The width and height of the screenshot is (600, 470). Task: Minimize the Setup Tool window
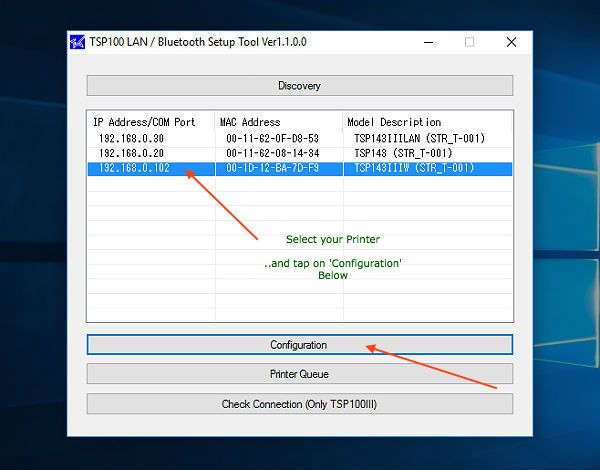[429, 42]
